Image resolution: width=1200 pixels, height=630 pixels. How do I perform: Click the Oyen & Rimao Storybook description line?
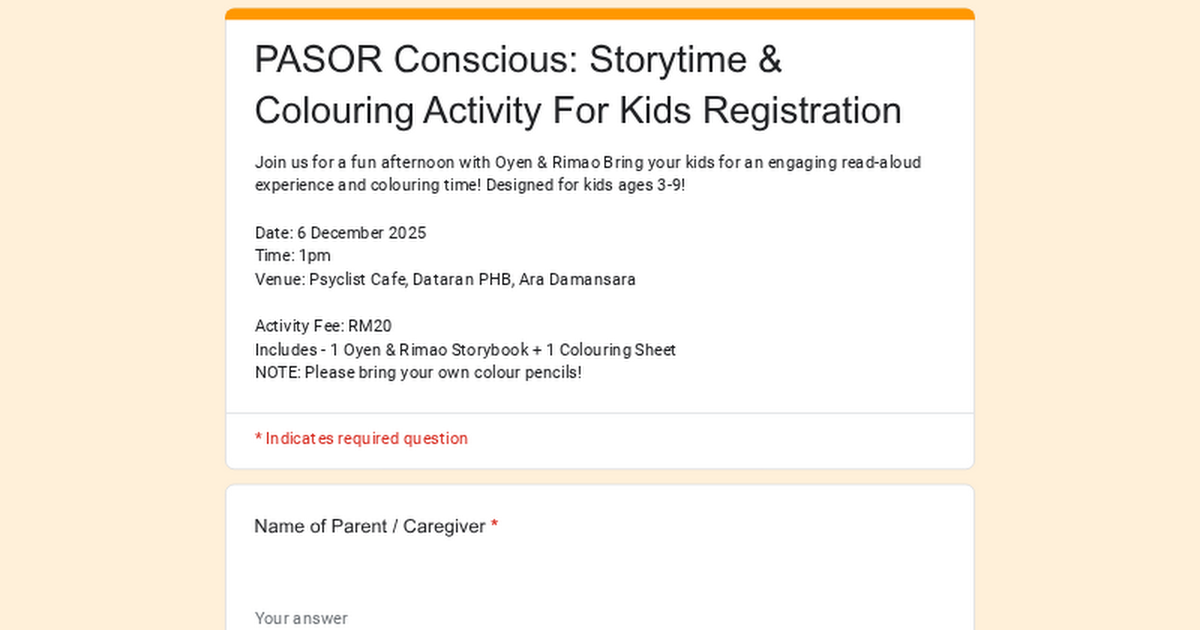tap(465, 349)
